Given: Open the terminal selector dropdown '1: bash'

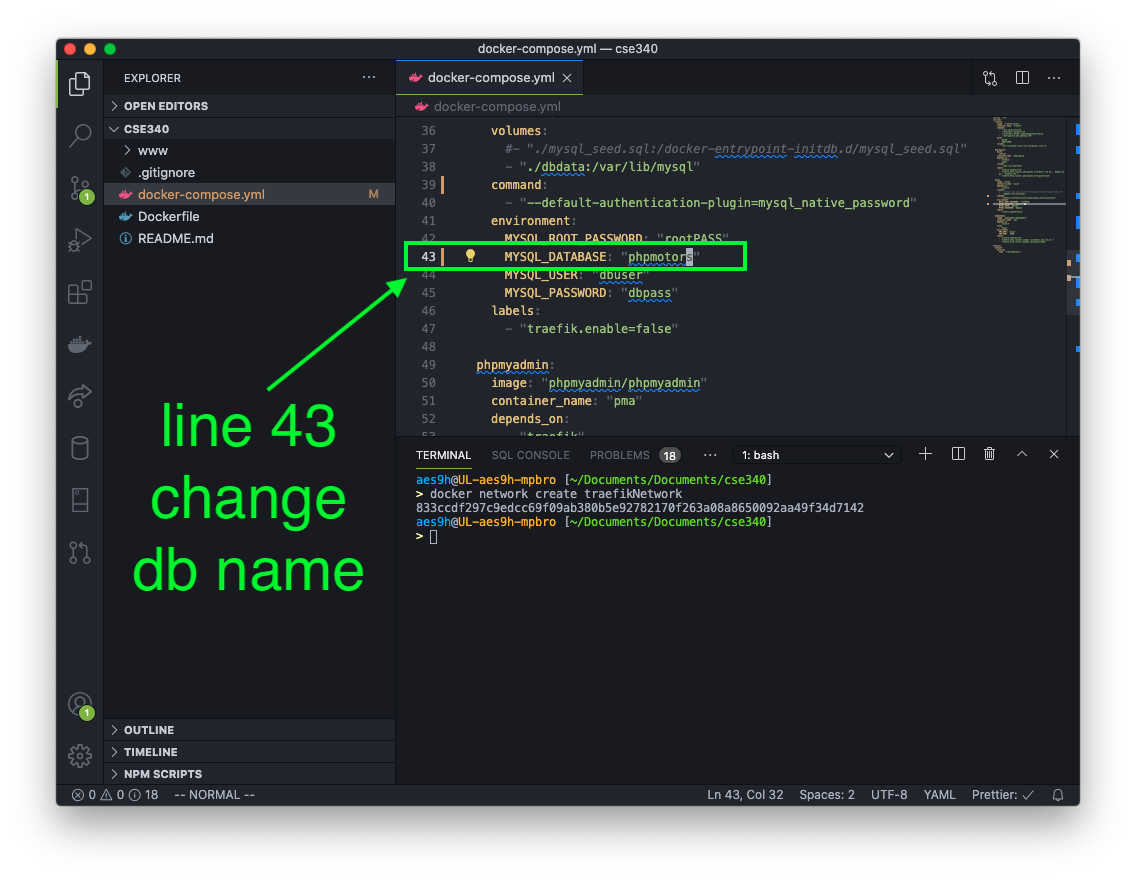Looking at the screenshot, I should click(817, 455).
